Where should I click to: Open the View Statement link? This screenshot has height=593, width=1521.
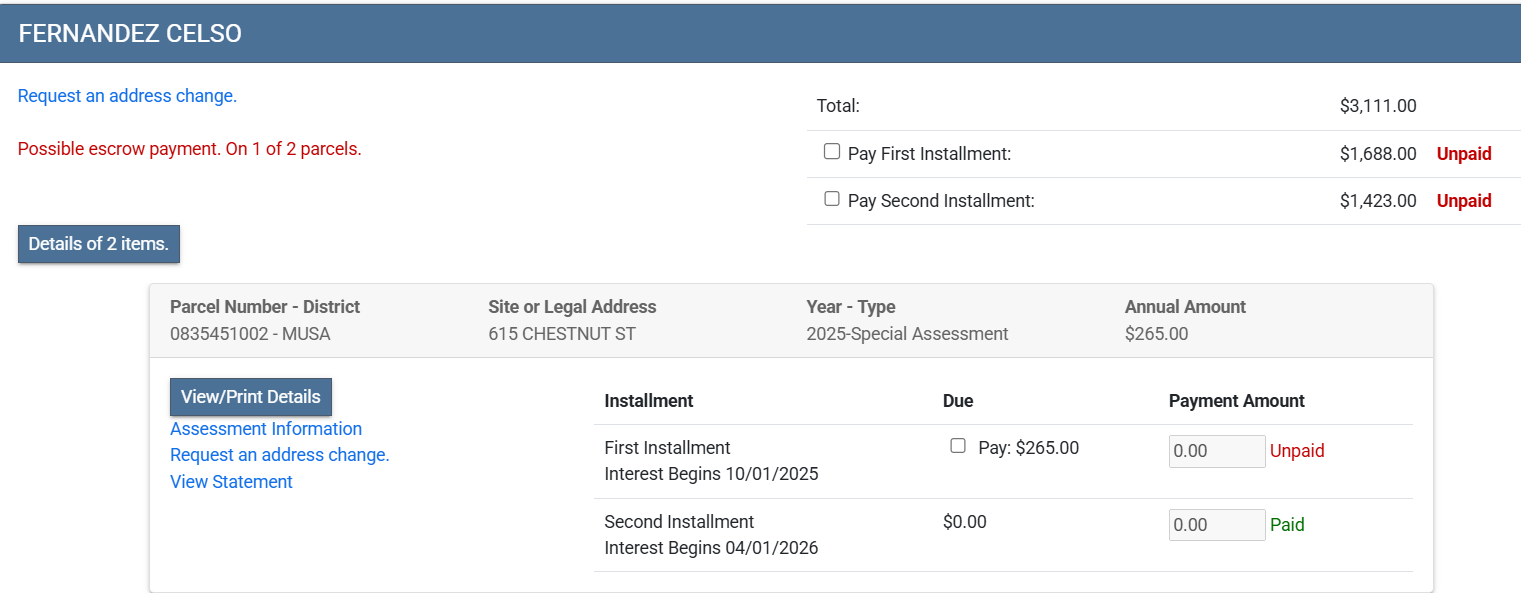pos(231,482)
